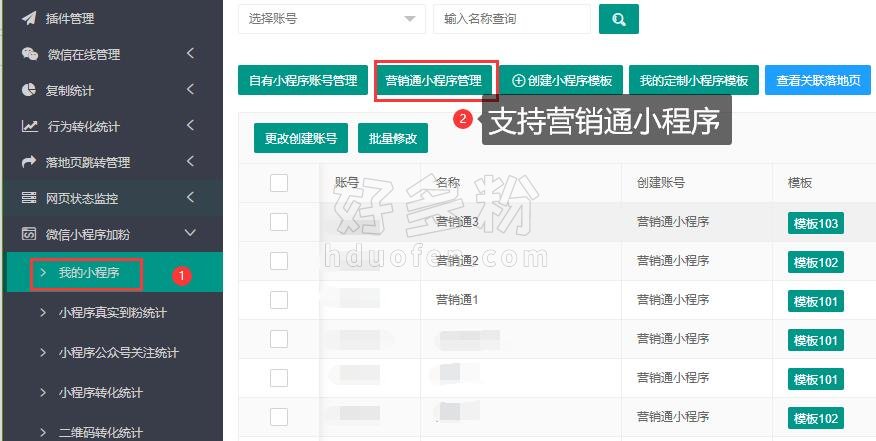
Task: Expand 网页状态监控 with its chevron
Action: click(x=191, y=197)
